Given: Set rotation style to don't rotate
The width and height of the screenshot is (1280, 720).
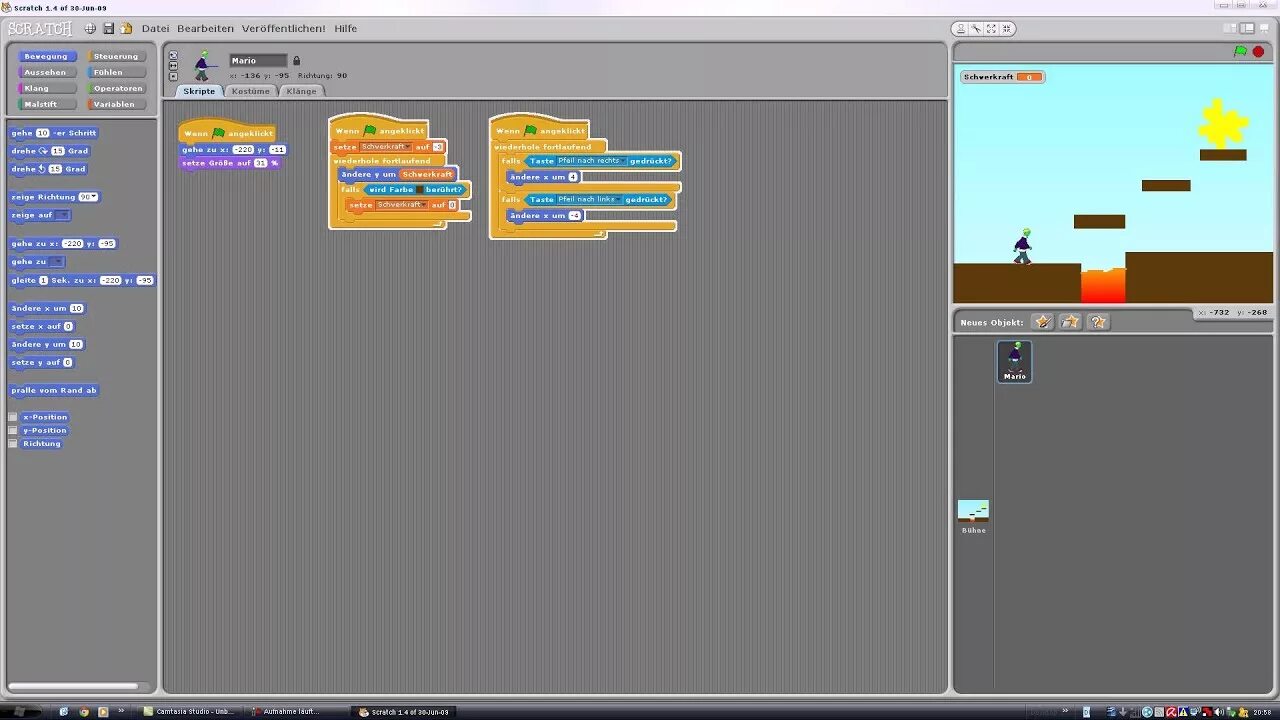Looking at the screenshot, I should [173, 76].
